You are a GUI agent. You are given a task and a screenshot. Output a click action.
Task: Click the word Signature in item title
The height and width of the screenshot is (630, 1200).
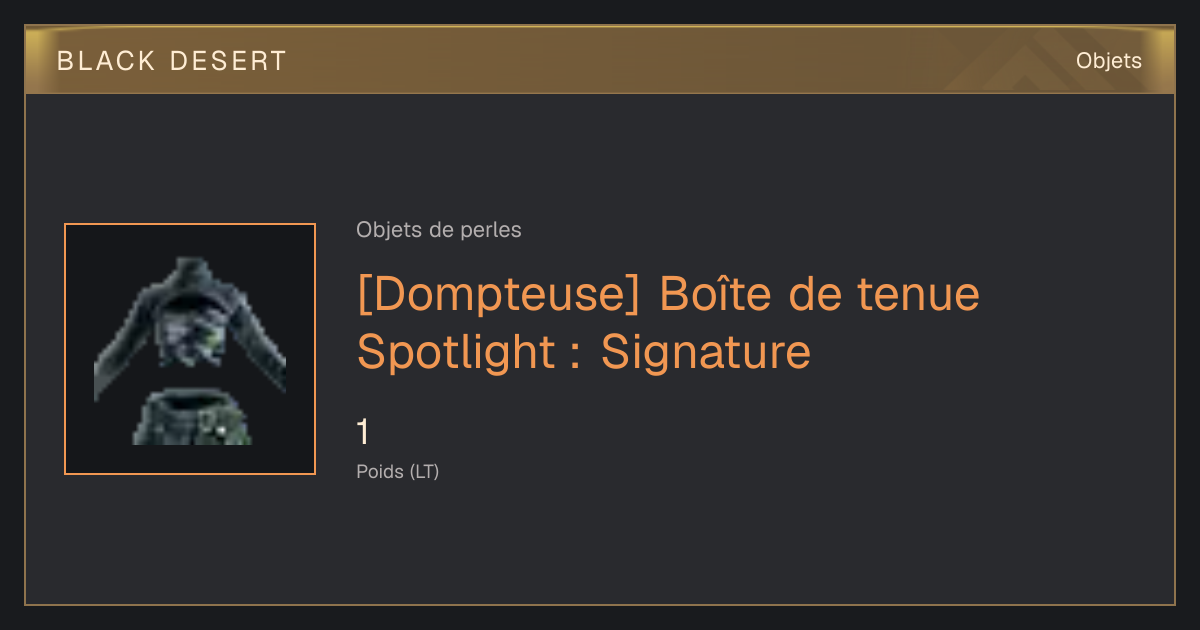click(x=706, y=352)
